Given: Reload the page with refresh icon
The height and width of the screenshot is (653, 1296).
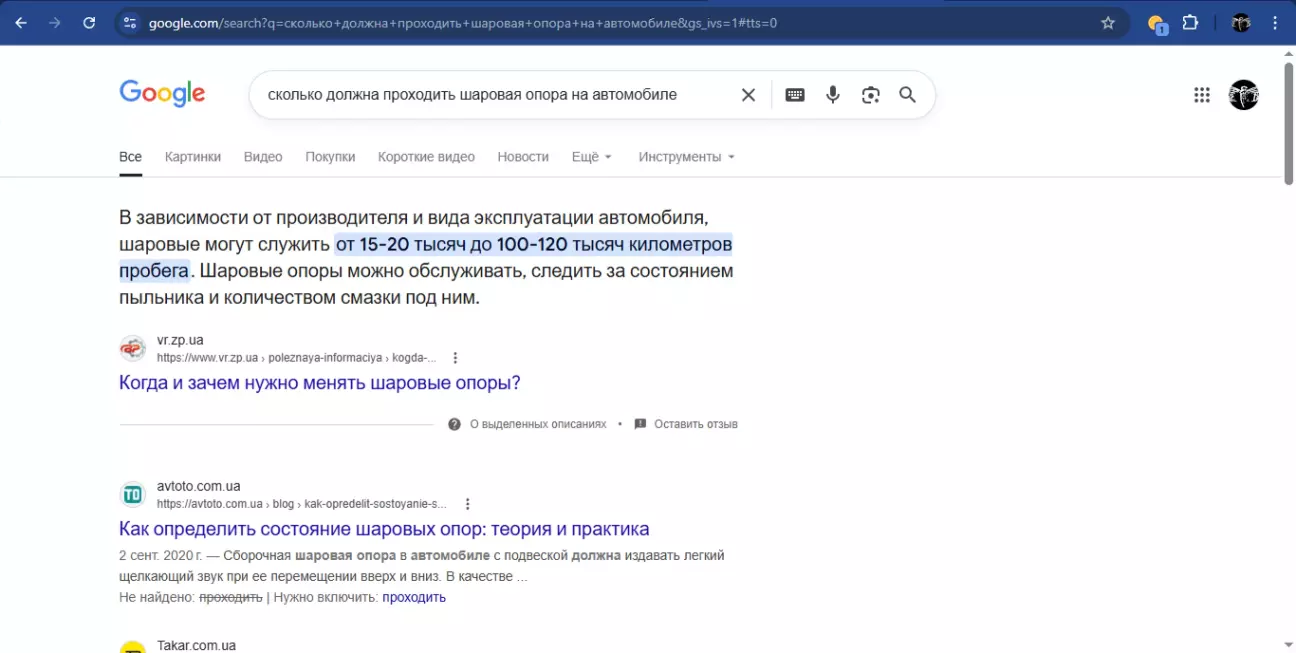Looking at the screenshot, I should [x=89, y=23].
